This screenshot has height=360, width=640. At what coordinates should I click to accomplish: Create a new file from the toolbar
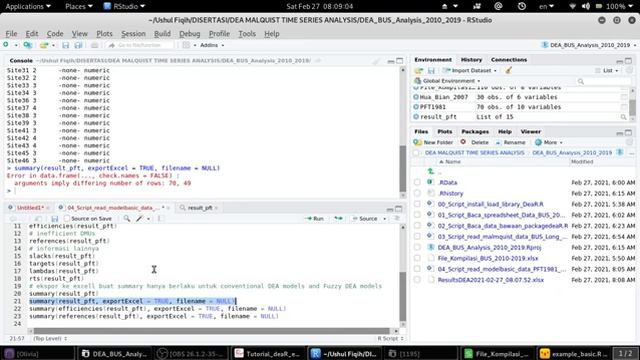pyautogui.click(x=6, y=45)
